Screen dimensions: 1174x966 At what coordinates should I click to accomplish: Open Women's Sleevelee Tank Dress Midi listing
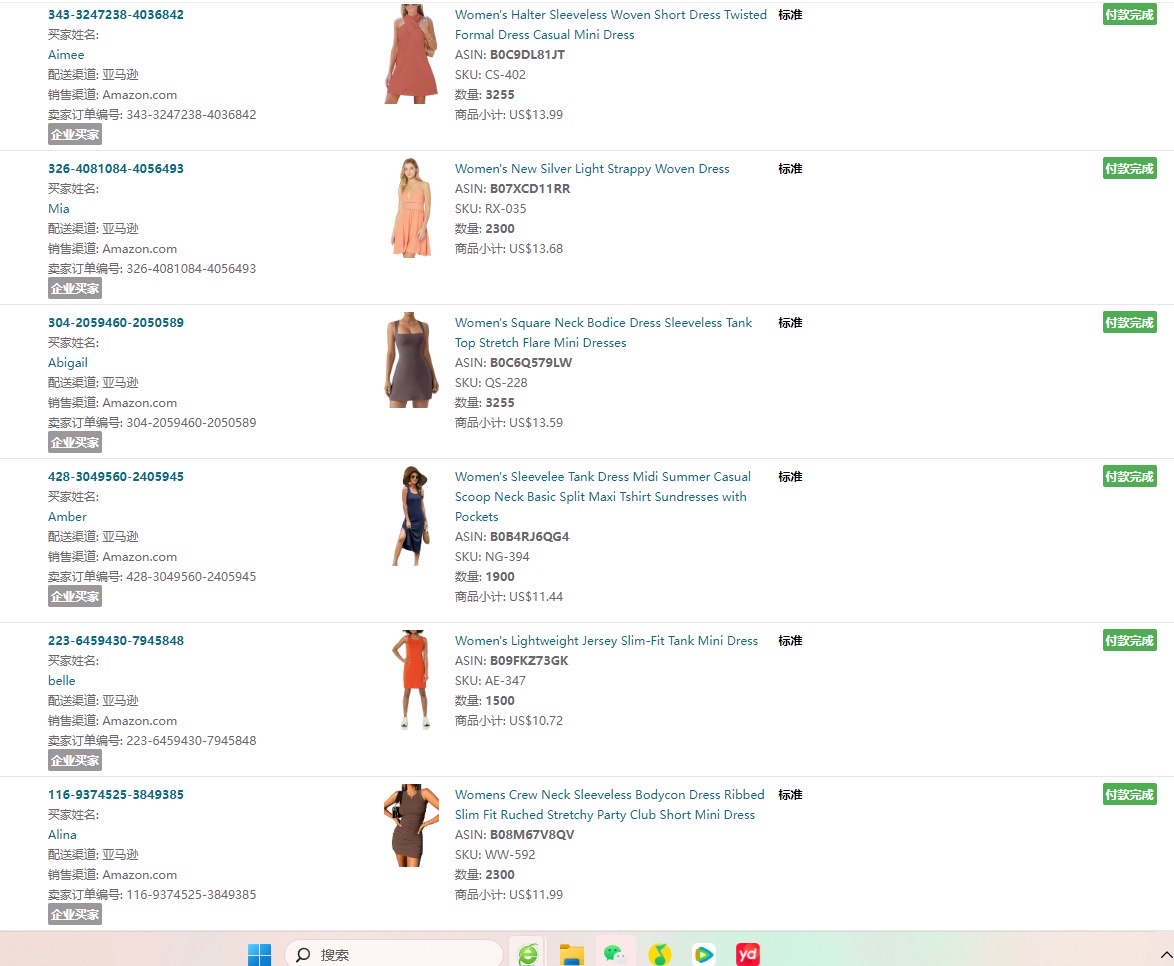pyautogui.click(x=603, y=496)
